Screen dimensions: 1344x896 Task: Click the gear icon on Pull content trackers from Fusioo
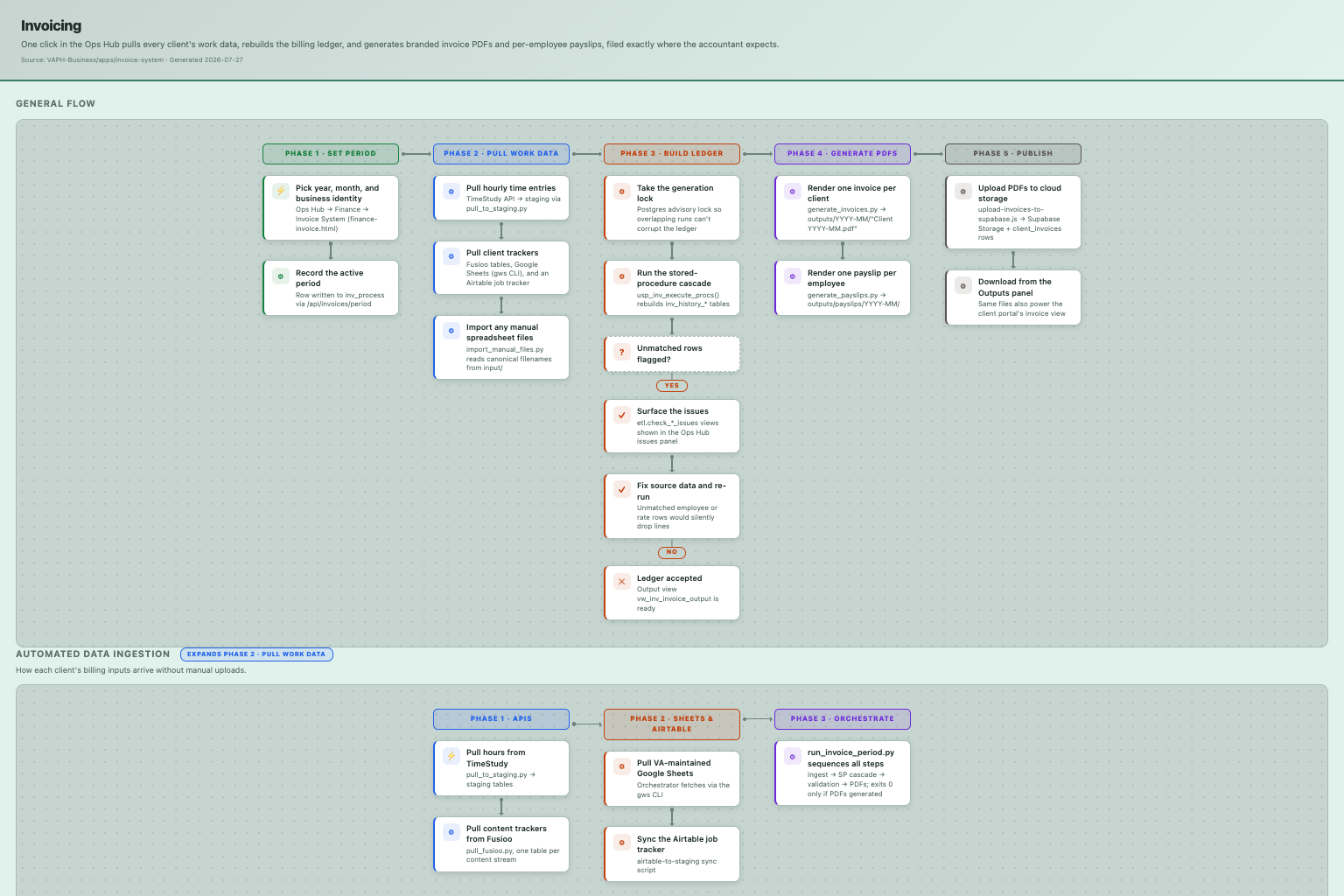tap(451, 831)
